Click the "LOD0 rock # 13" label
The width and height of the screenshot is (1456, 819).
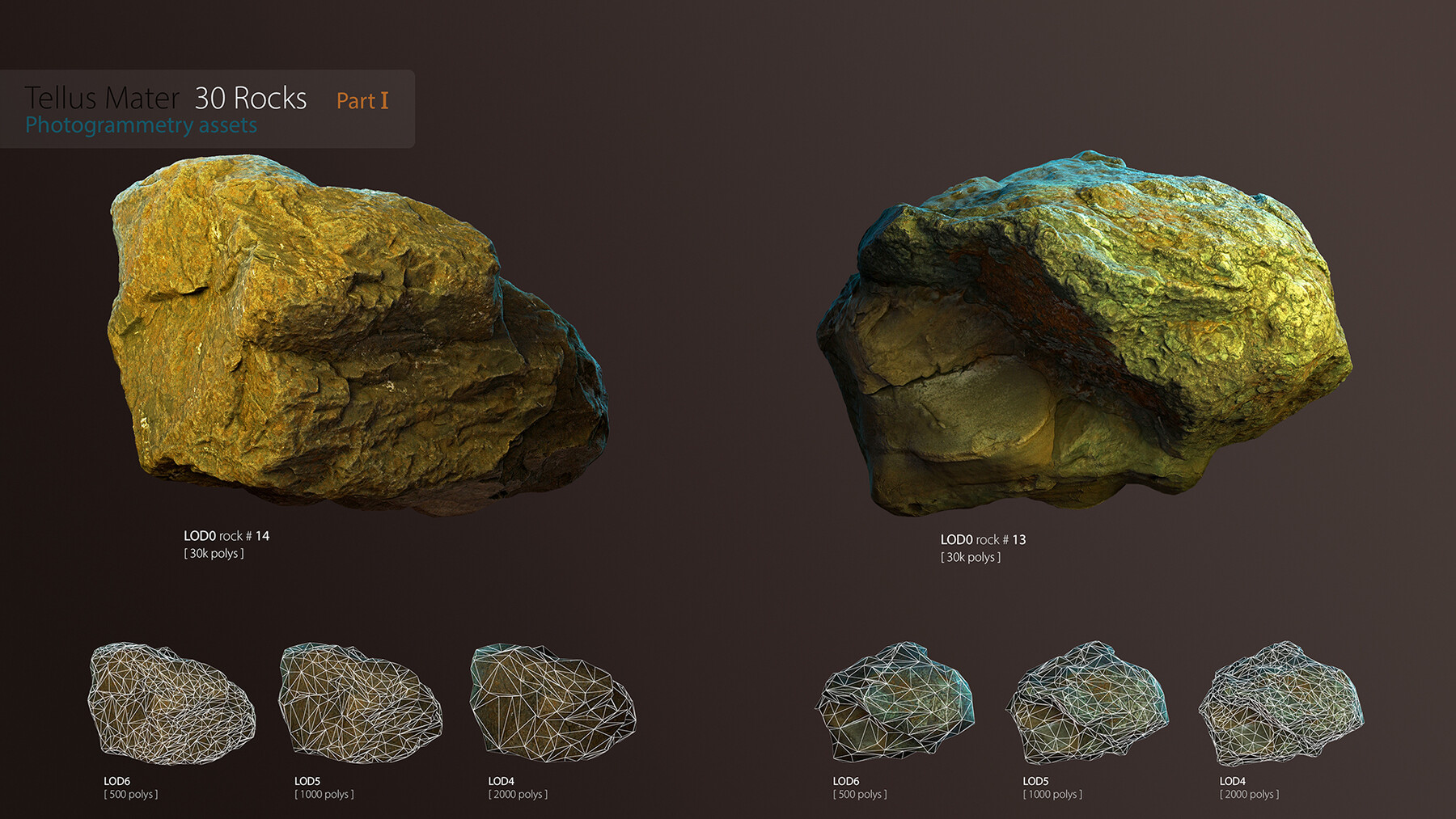983,539
